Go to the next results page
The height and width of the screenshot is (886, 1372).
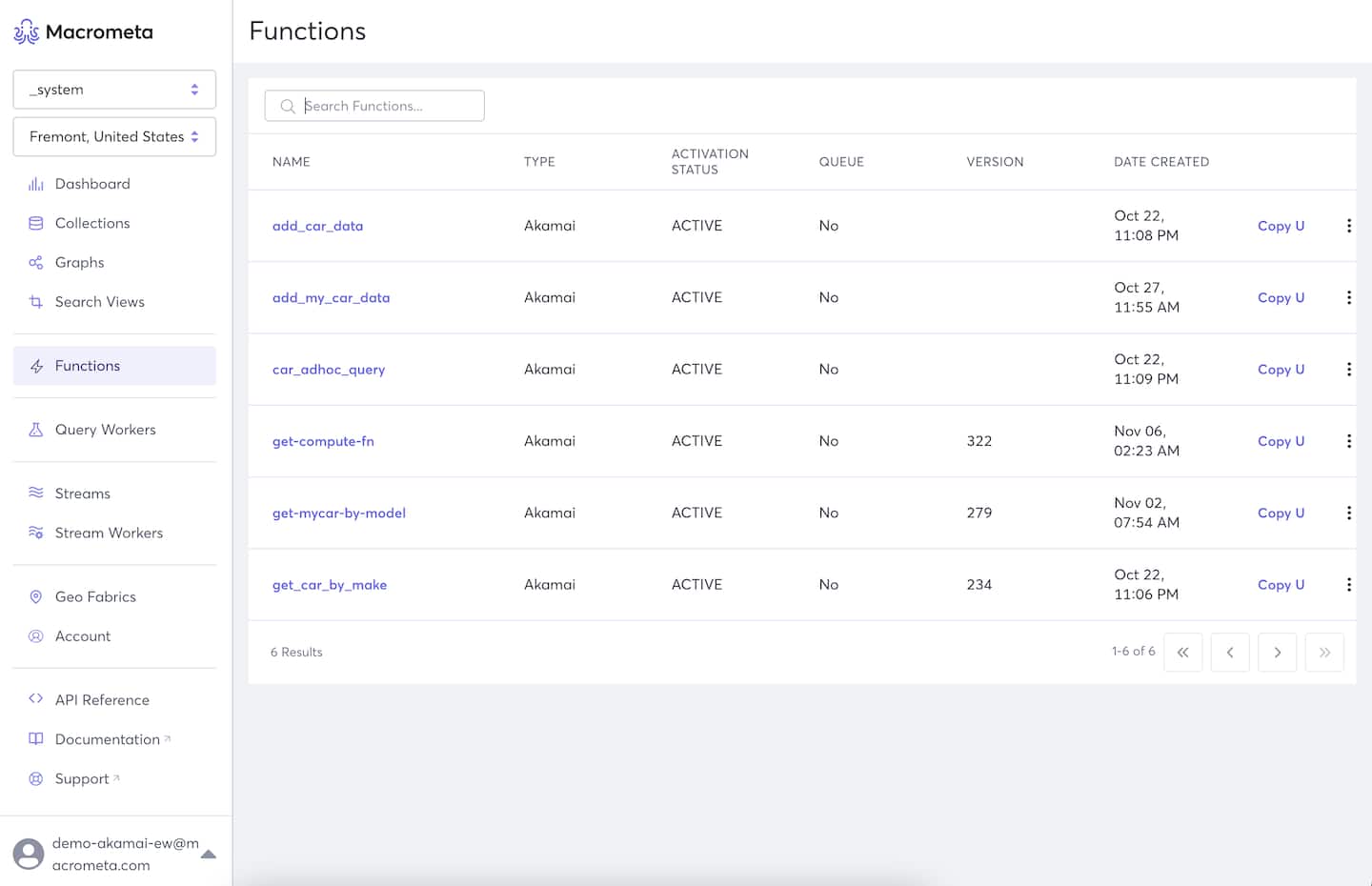coord(1277,653)
